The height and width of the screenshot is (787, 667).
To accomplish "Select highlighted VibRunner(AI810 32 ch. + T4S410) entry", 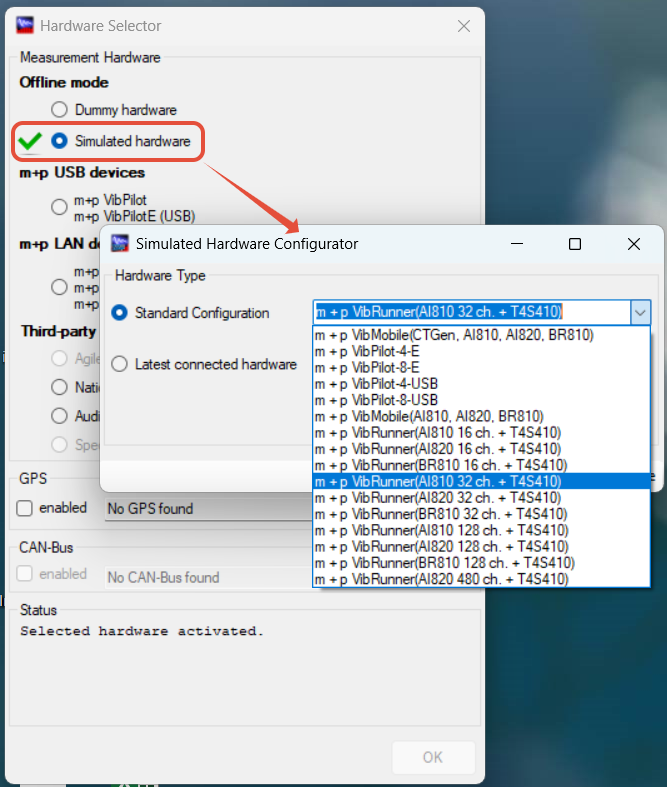I will pos(481,481).
